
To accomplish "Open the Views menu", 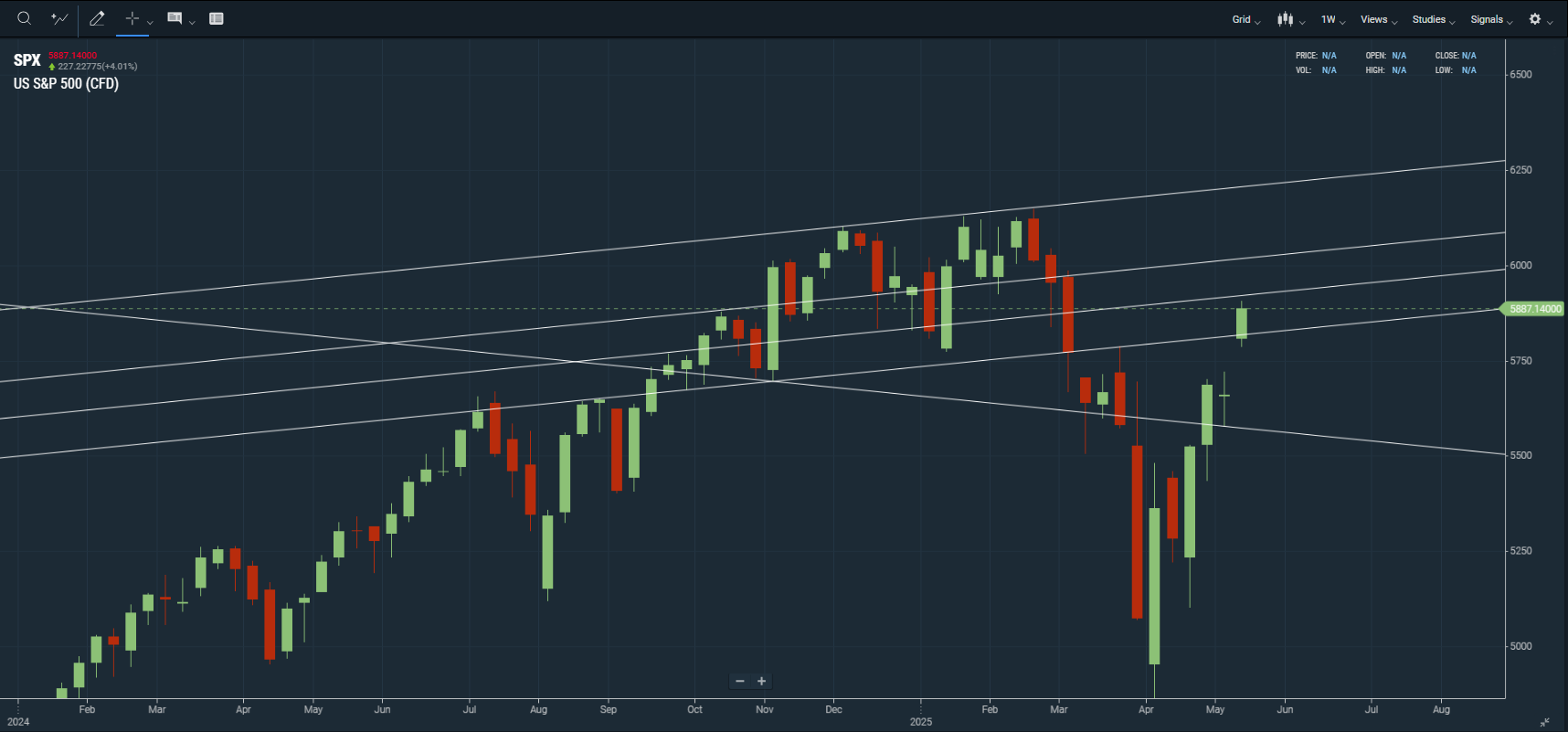I will [x=1379, y=19].
